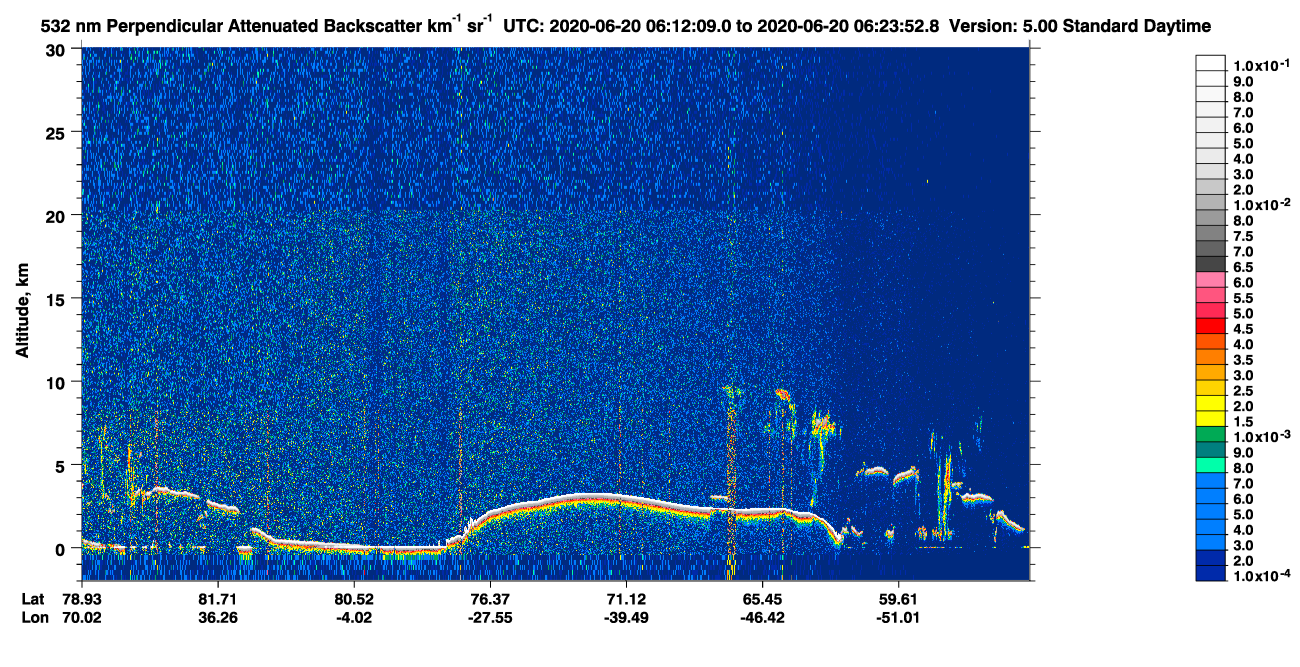Select the orange swatch labeled 3.5
This screenshot has width=1300, height=667.
tap(1210, 358)
